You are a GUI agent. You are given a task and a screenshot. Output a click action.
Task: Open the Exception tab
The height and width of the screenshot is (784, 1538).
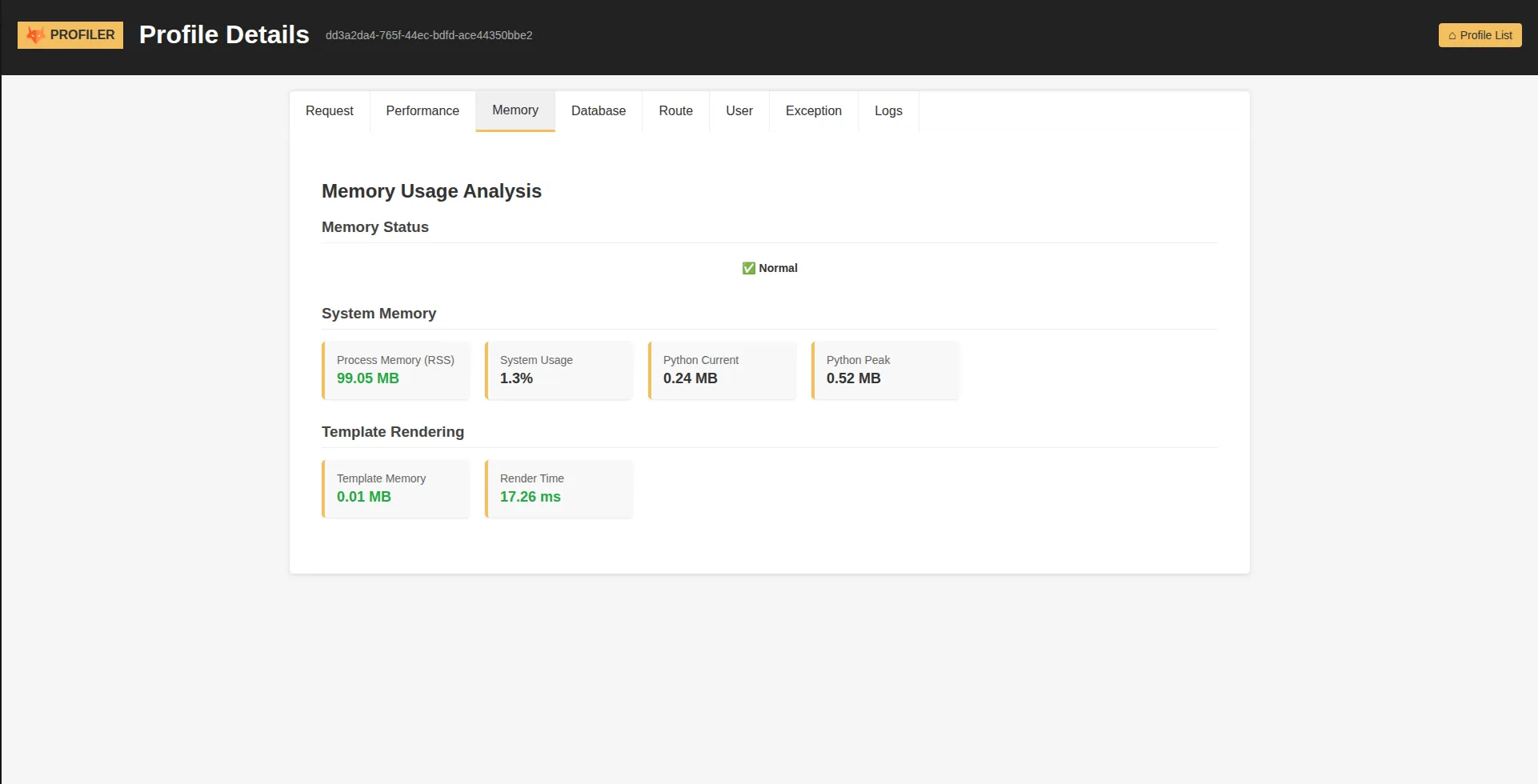click(814, 111)
